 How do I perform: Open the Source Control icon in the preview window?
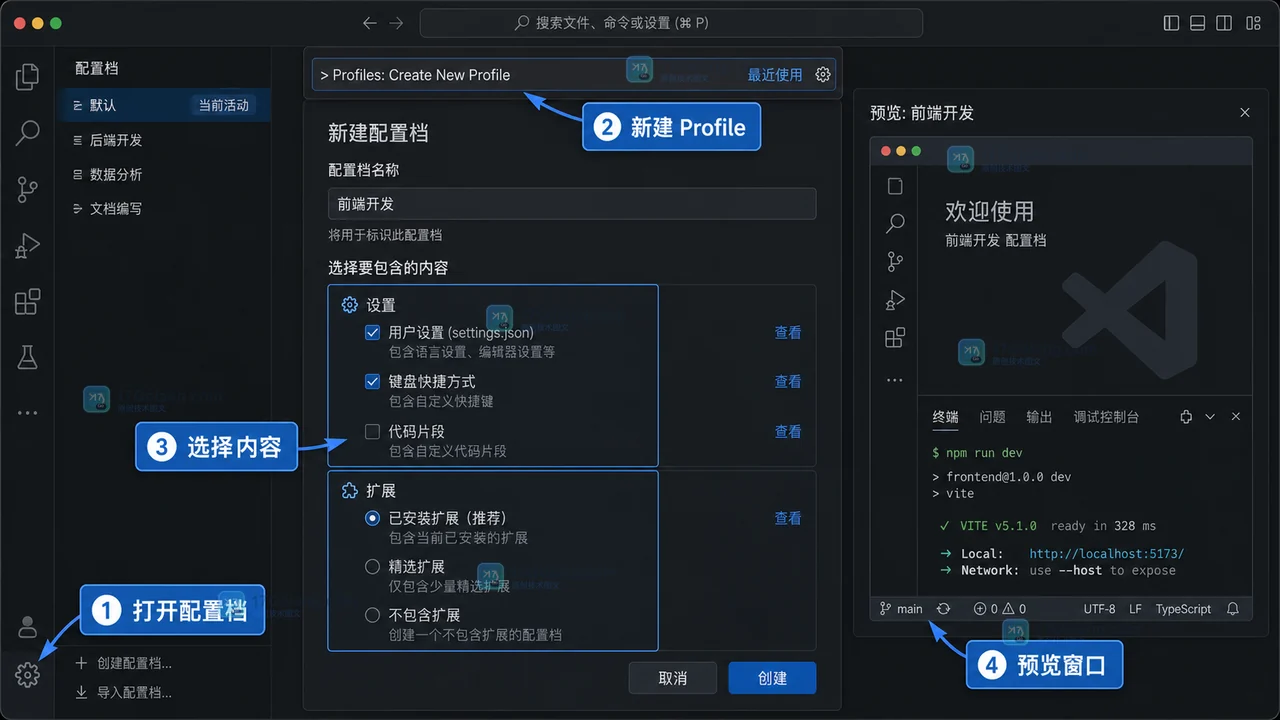[895, 262]
